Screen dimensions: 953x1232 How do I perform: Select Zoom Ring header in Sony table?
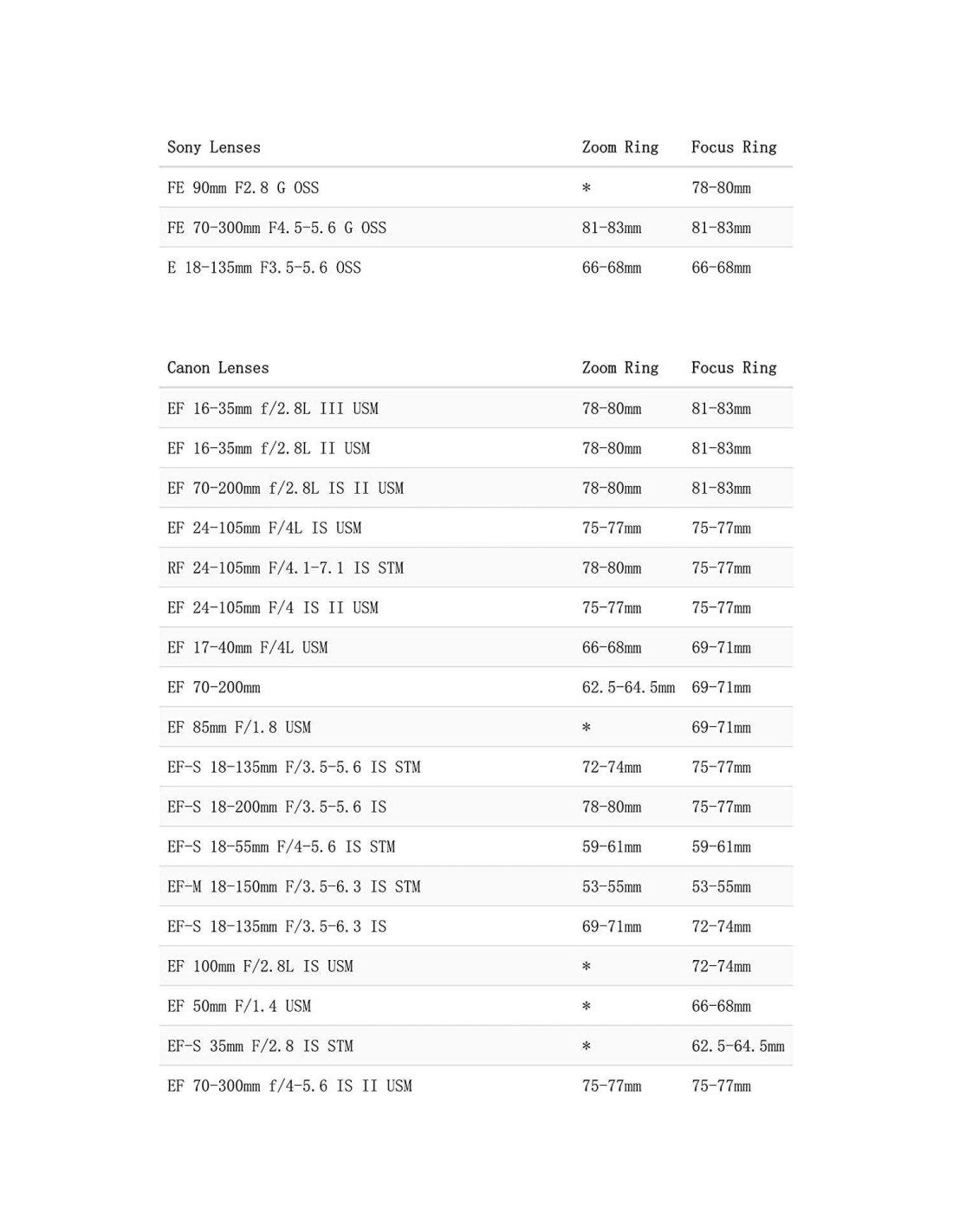620,147
